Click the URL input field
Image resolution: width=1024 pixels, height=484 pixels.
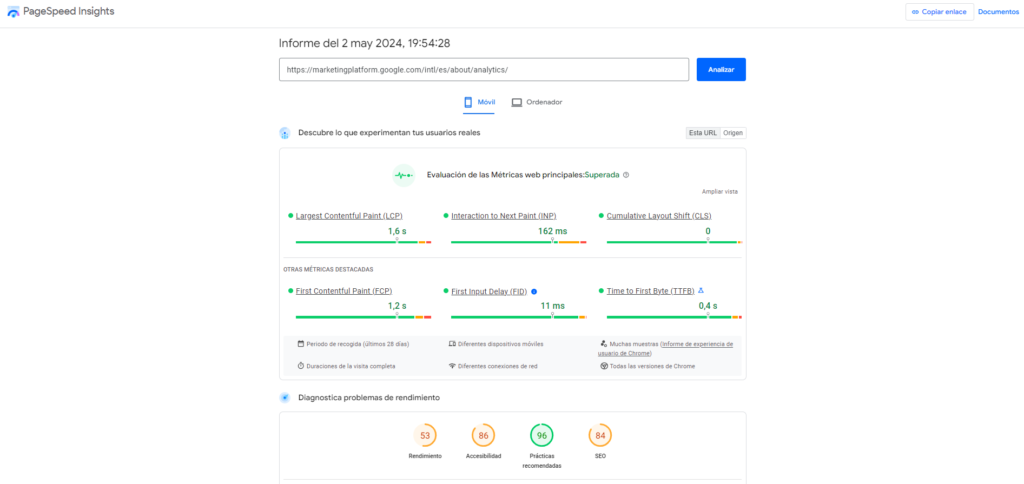coord(483,69)
